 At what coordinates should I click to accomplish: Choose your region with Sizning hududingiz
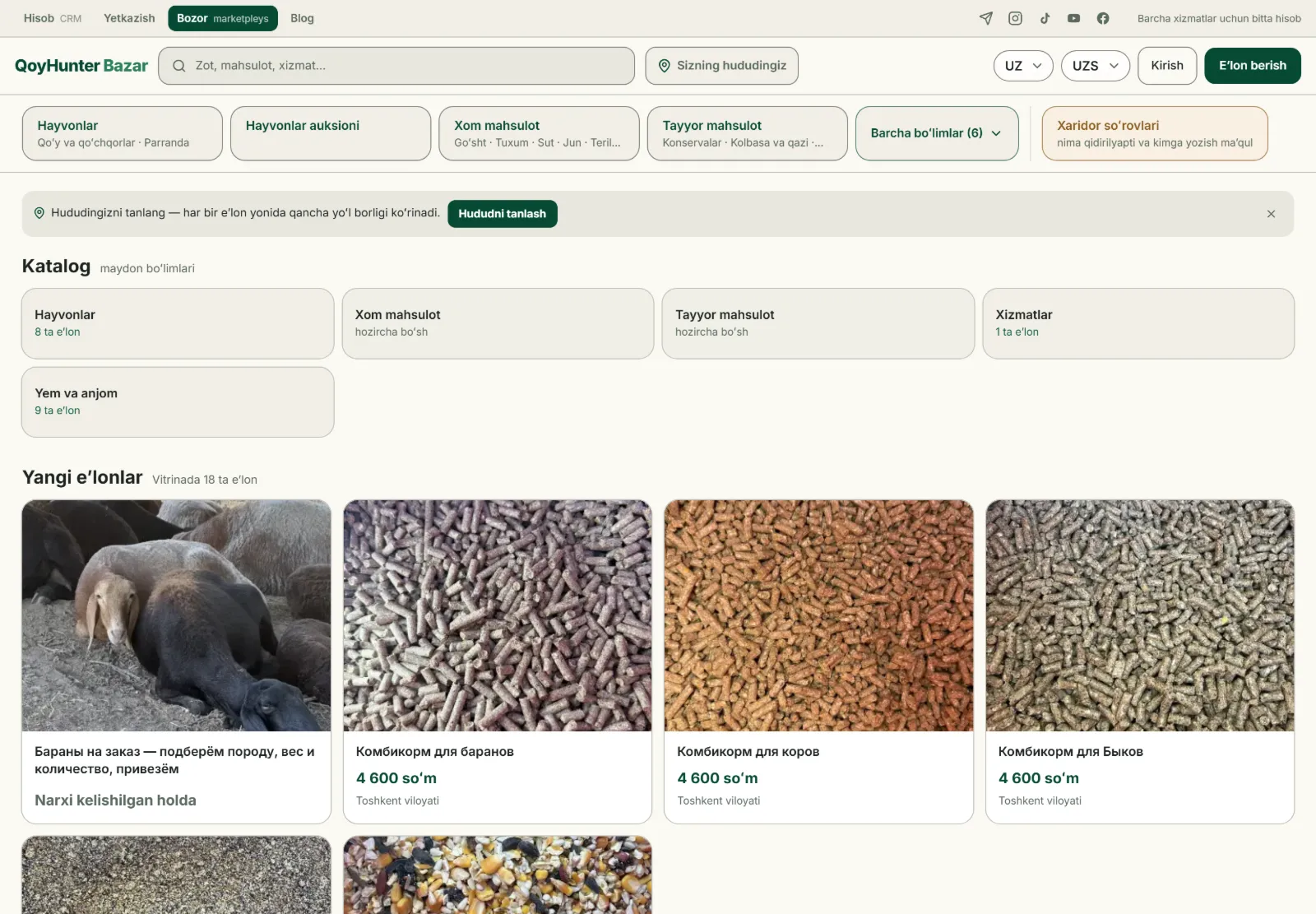(721, 66)
